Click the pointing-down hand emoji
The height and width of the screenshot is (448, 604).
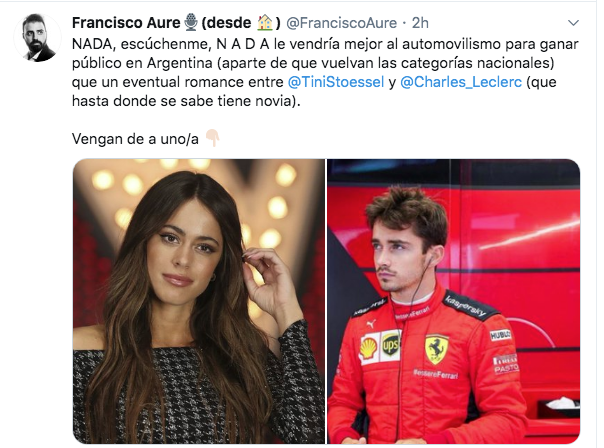(212, 138)
